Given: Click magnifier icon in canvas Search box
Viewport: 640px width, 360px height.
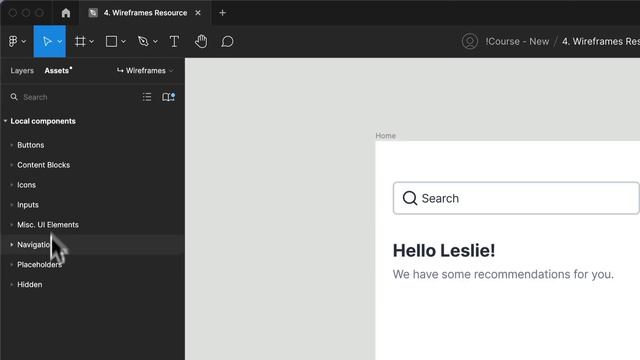Looking at the screenshot, I should click(410, 198).
